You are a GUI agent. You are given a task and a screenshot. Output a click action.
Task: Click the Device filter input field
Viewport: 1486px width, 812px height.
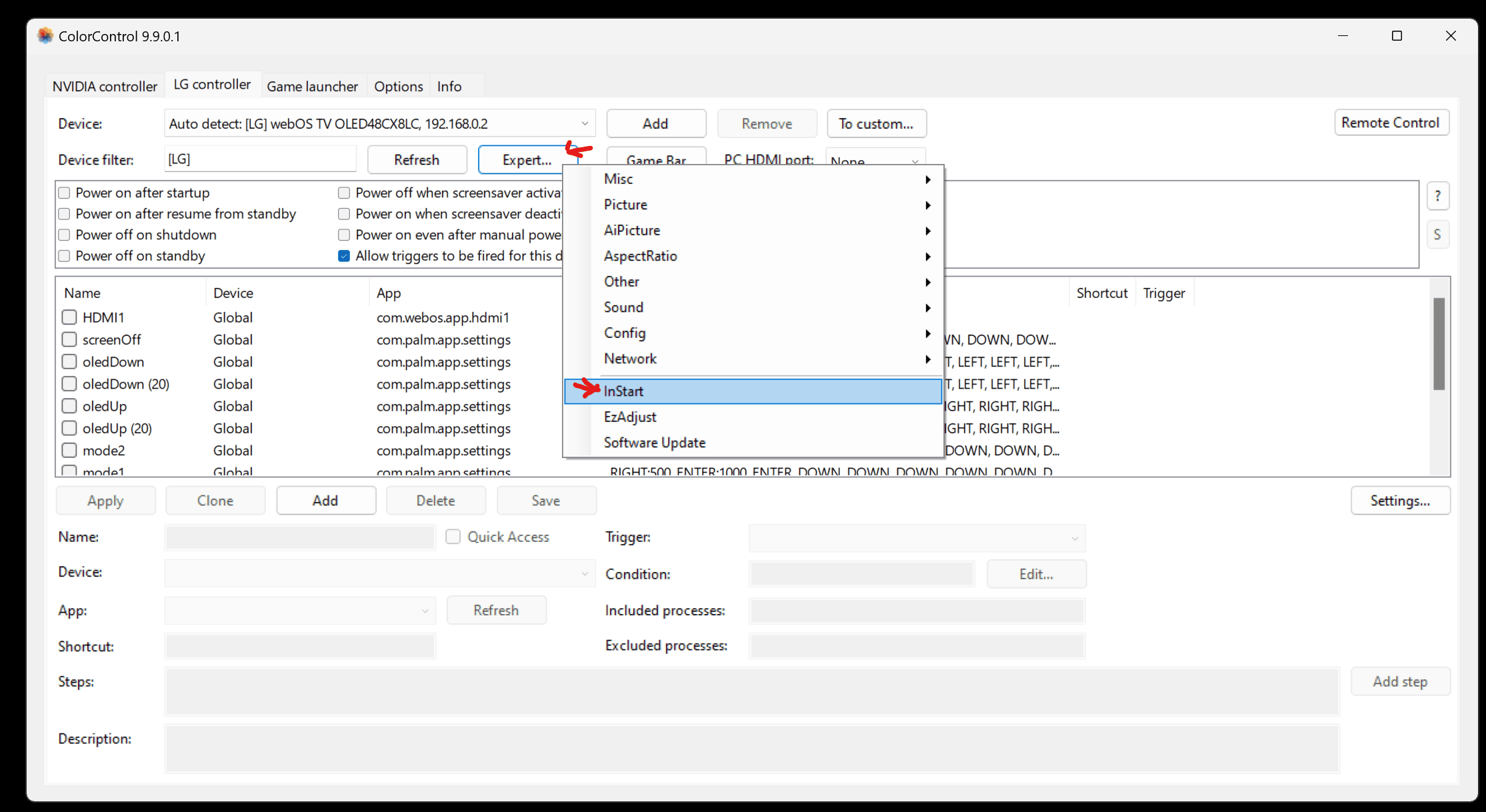click(260, 159)
